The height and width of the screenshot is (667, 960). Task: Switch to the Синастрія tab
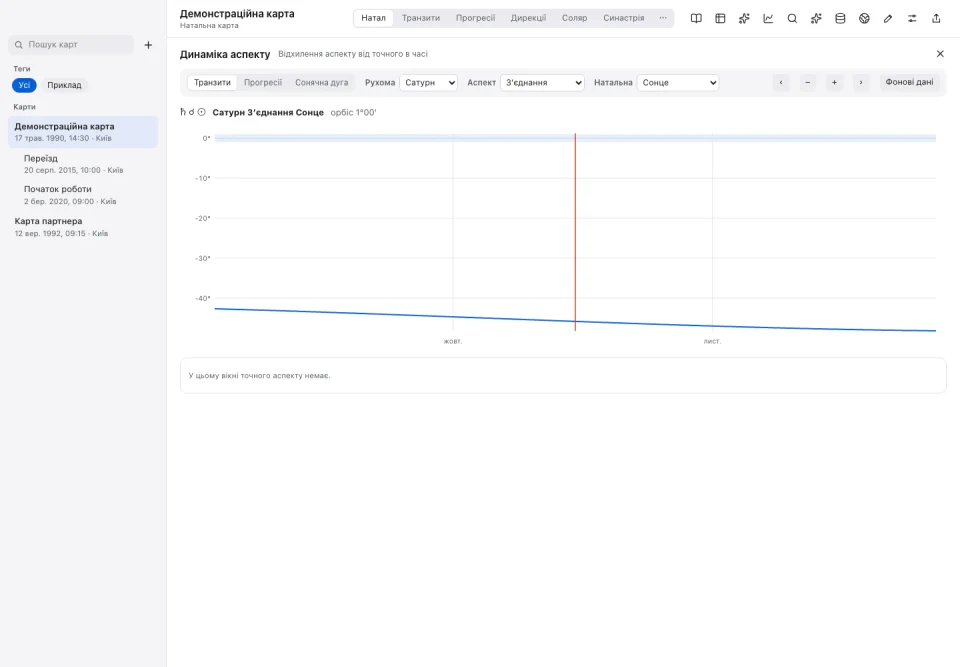click(x=624, y=18)
